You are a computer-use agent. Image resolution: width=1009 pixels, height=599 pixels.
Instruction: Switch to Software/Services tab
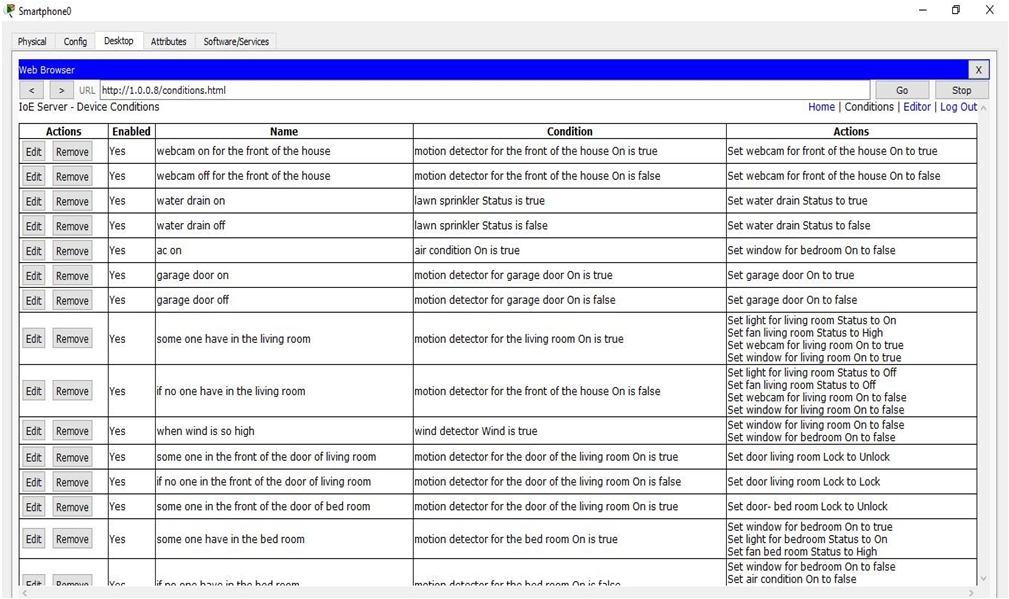[x=236, y=41]
